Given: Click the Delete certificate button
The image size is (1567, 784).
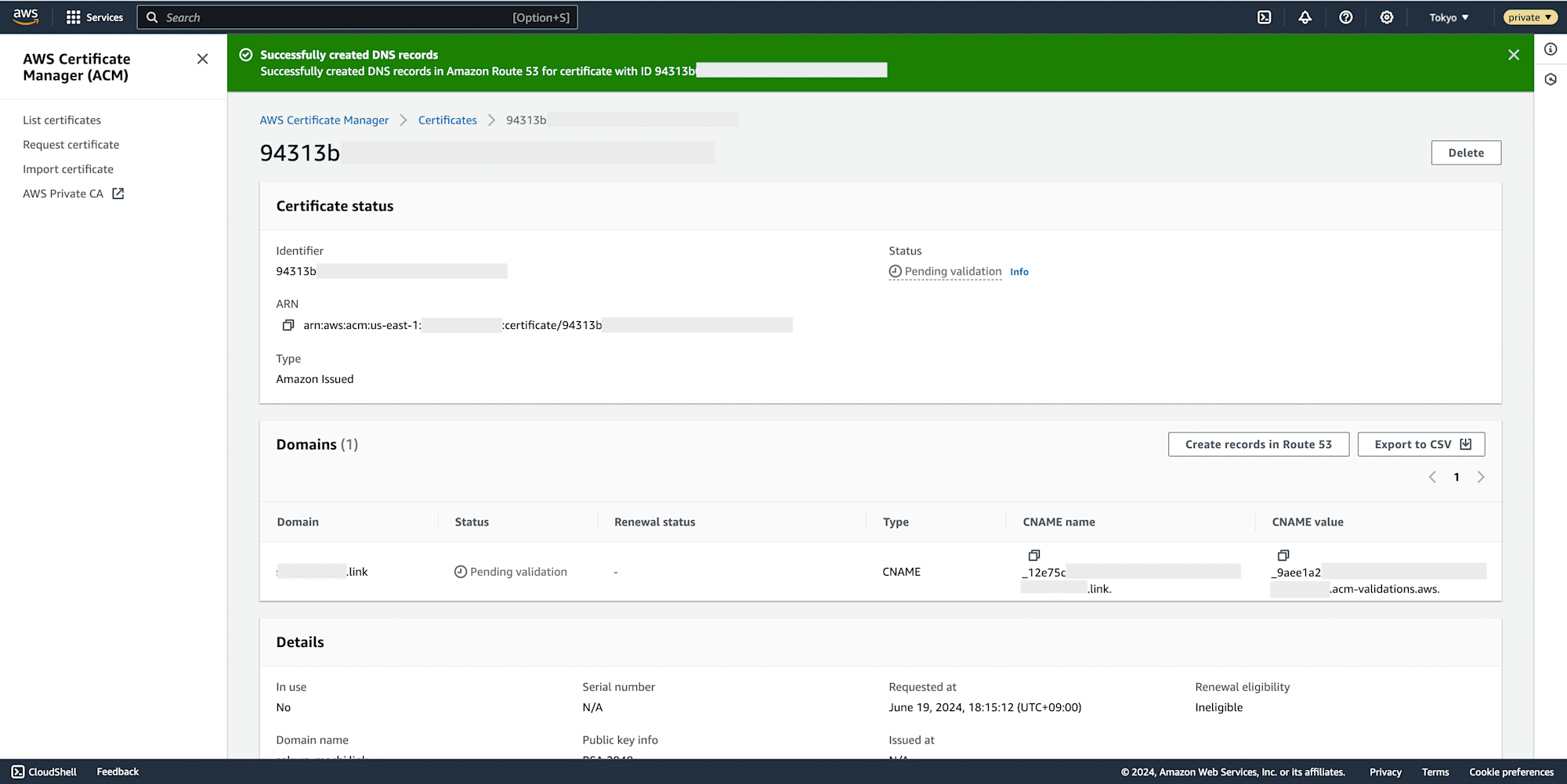Looking at the screenshot, I should pos(1466,153).
